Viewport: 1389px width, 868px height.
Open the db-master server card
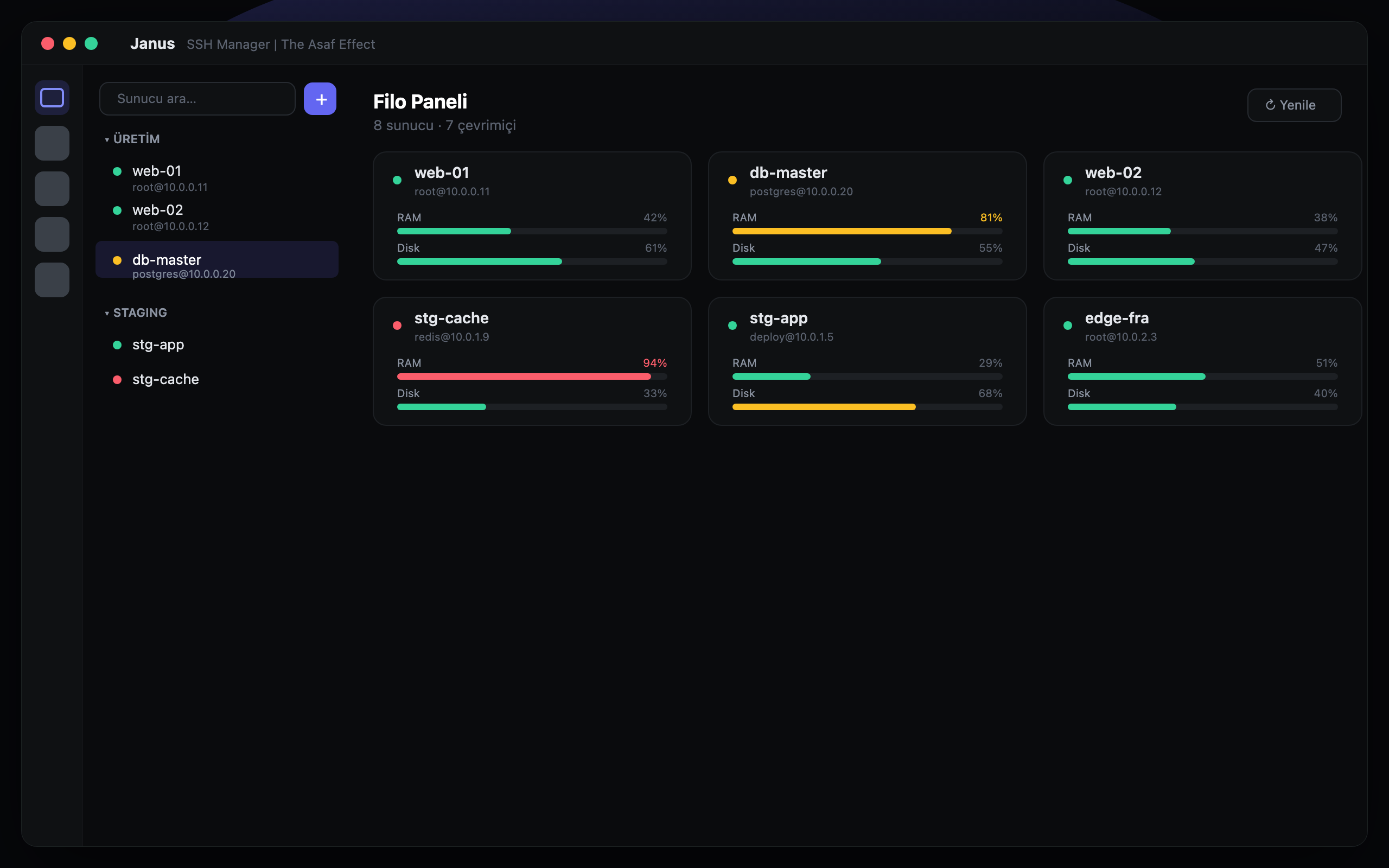[x=867, y=216]
